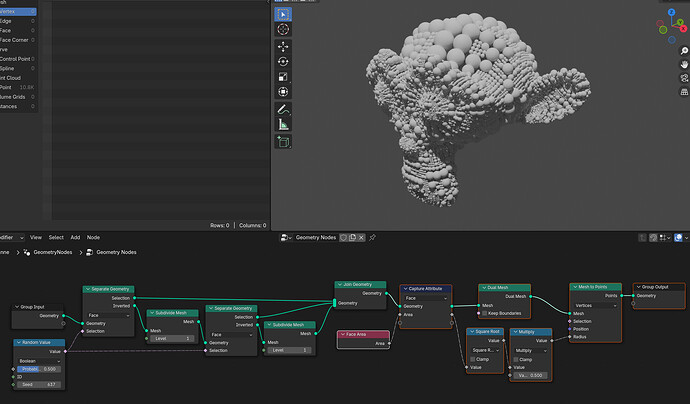Select the 3D Cursor tool
This screenshot has height=404, width=690.
pyautogui.click(x=283, y=29)
